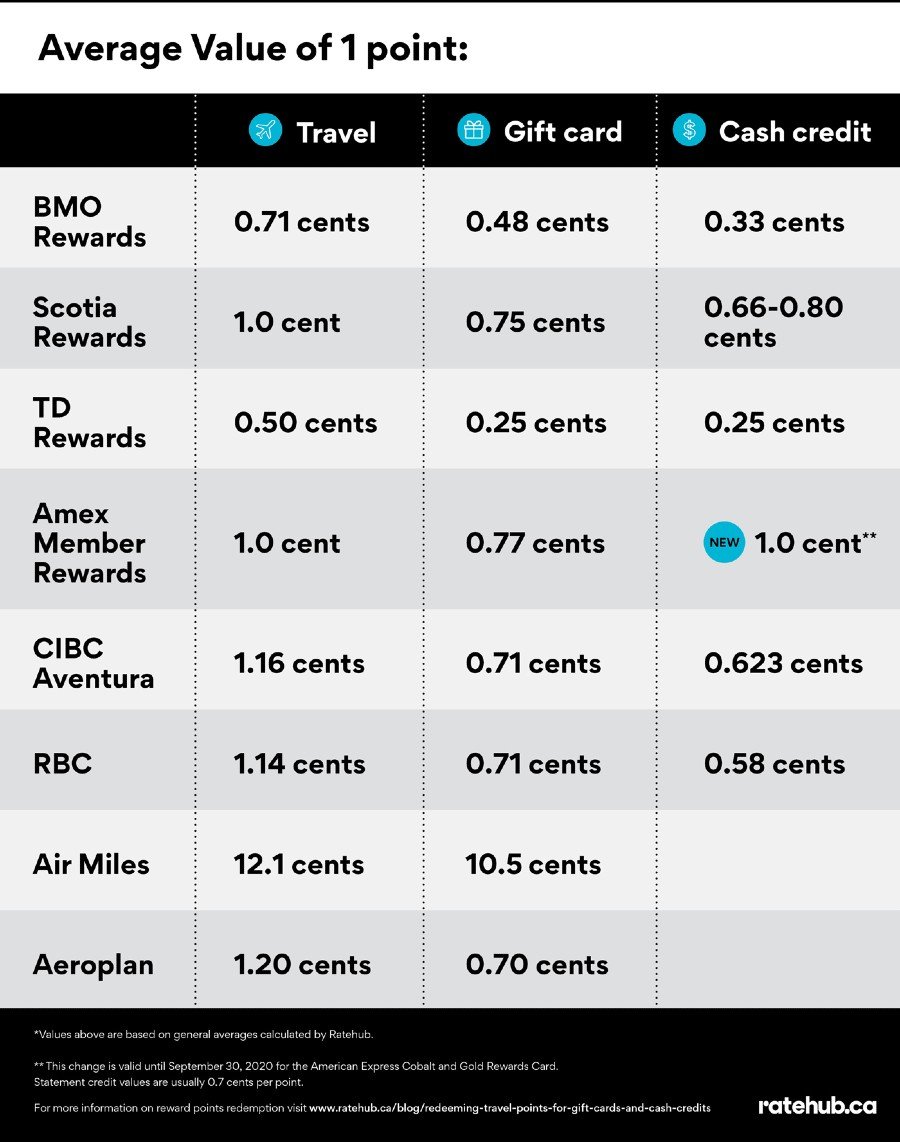Open the ratehub.ca blog URL link

(510, 1108)
